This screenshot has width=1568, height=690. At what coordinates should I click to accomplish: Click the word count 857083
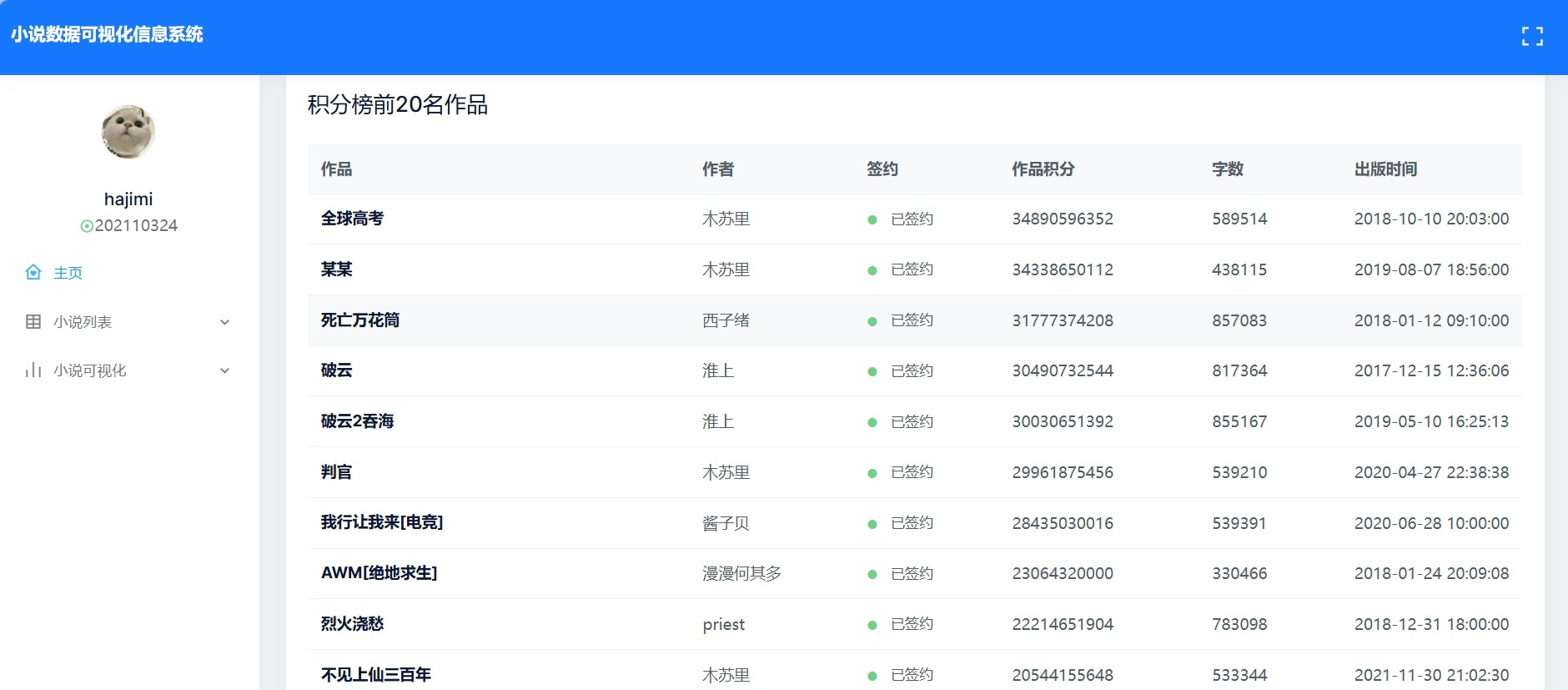(1239, 320)
